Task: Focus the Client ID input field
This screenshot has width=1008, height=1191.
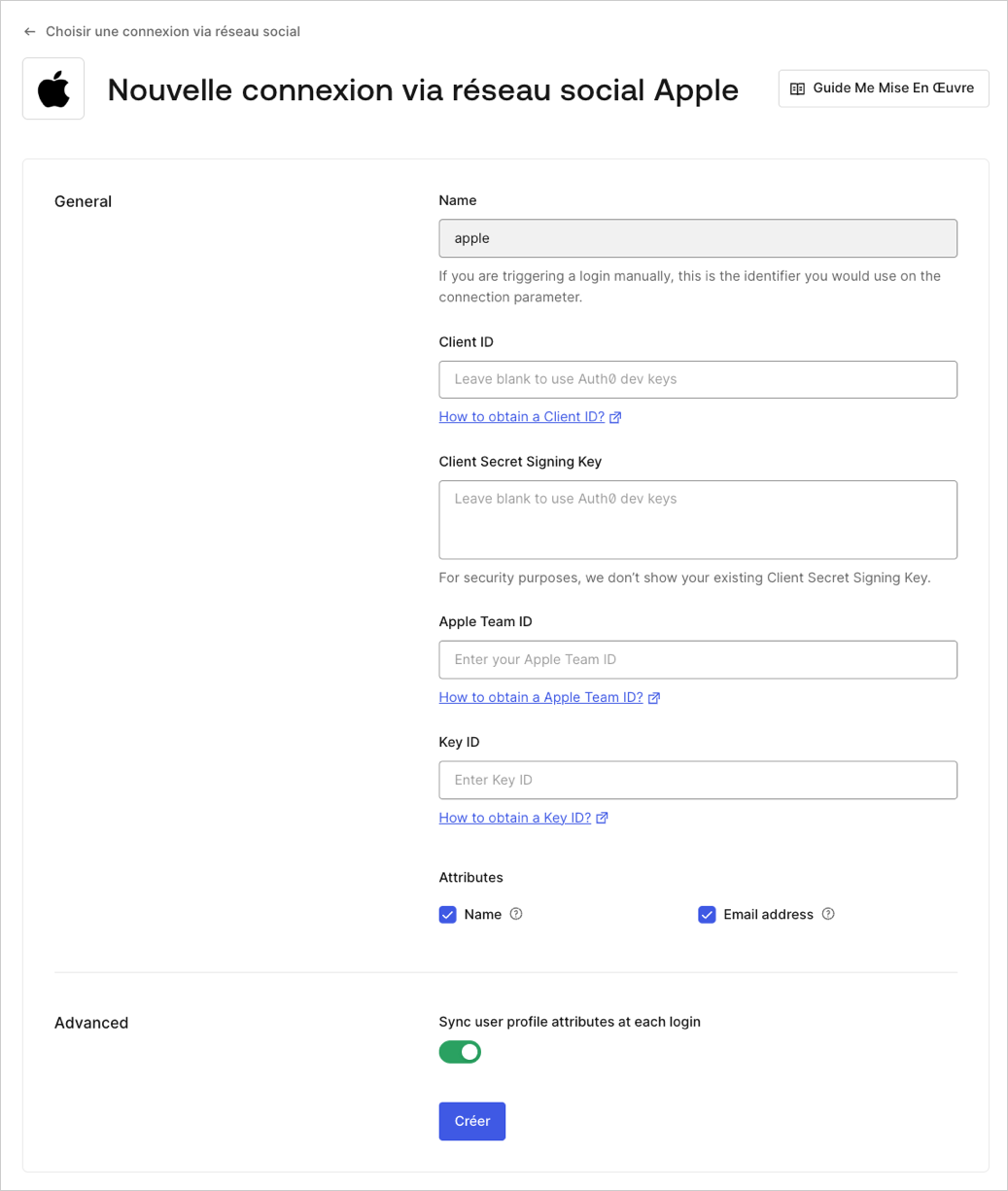Action: coord(698,379)
